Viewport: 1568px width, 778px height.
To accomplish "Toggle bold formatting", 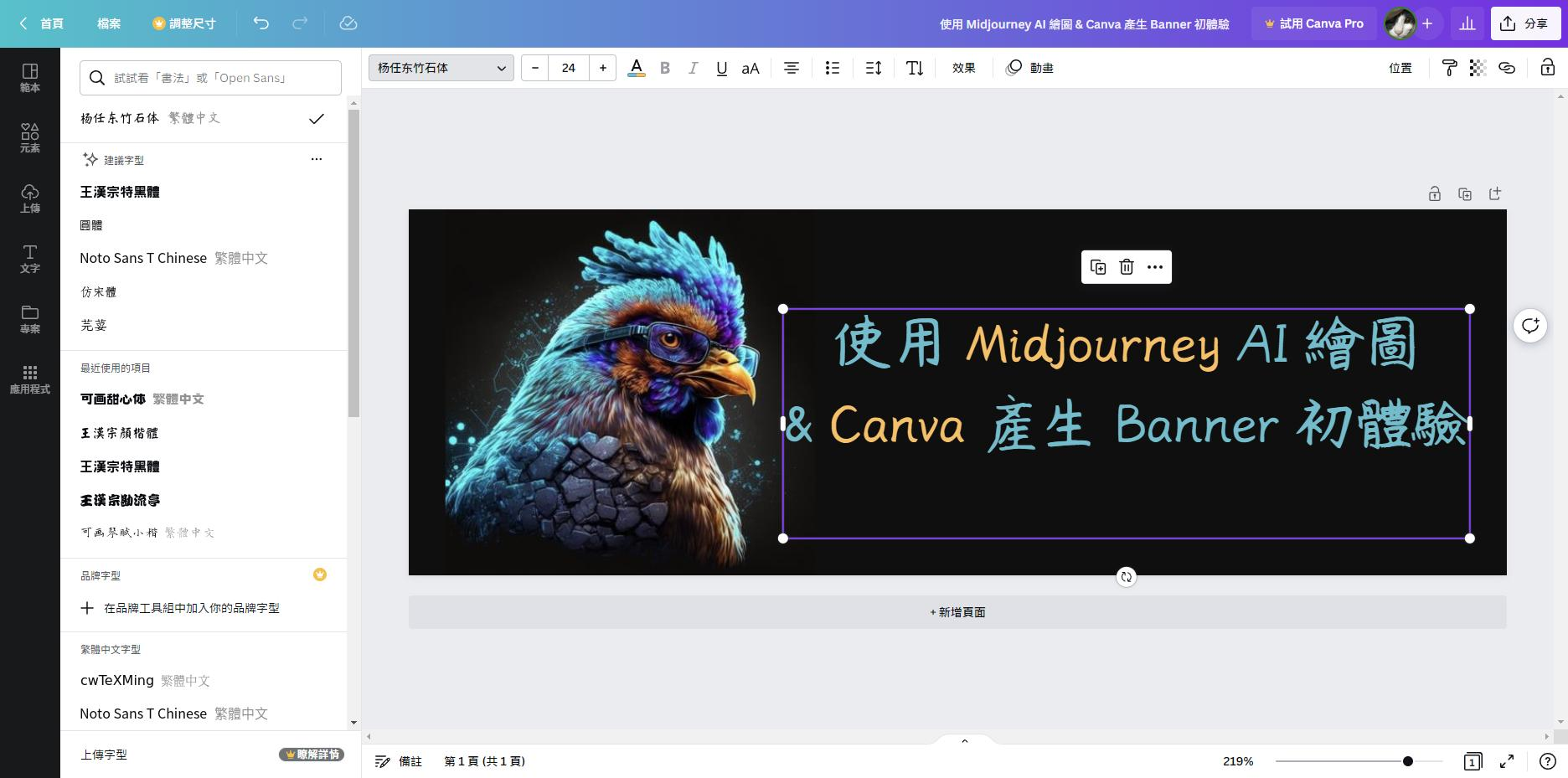I will (665, 68).
